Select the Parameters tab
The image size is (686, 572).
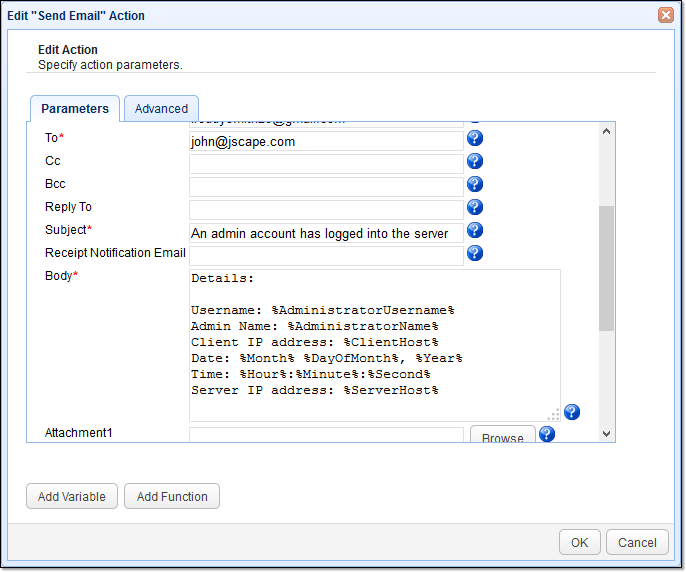(75, 109)
